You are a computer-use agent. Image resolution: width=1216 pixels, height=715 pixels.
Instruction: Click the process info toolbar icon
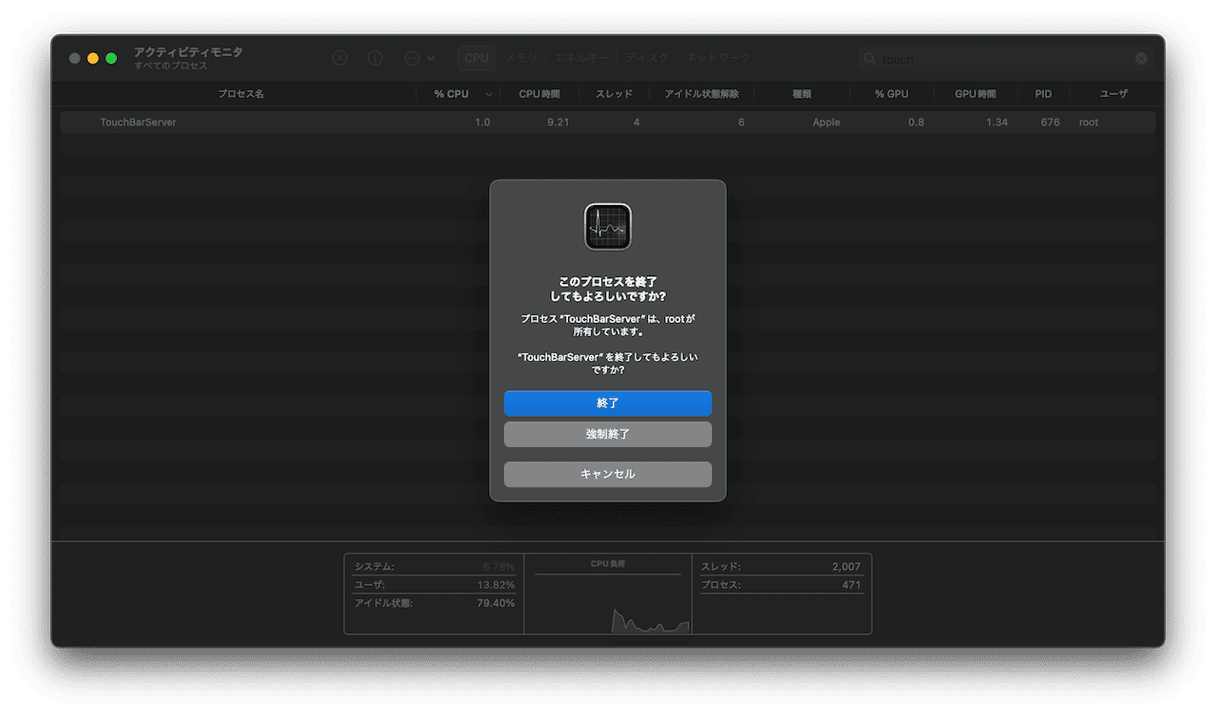(375, 58)
